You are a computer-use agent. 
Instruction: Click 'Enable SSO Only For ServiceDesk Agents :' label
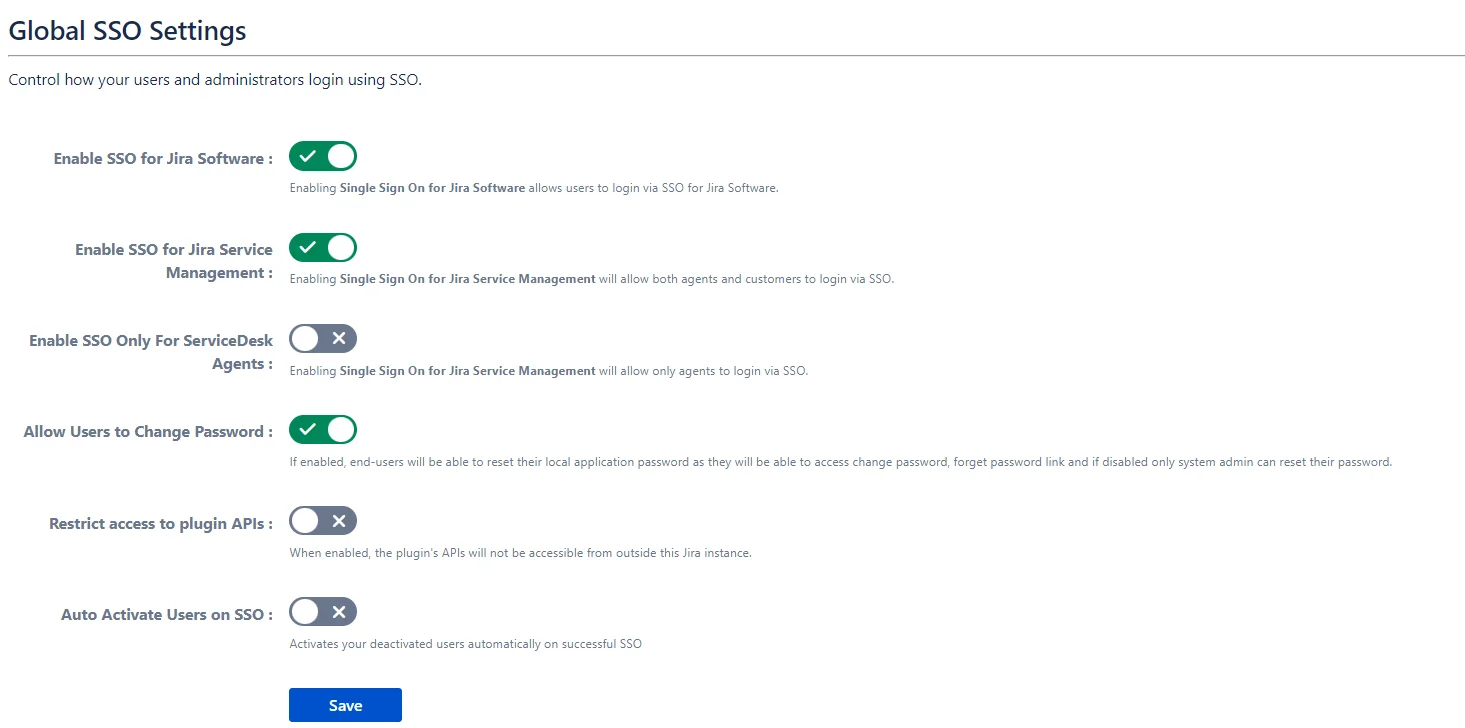[151, 352]
